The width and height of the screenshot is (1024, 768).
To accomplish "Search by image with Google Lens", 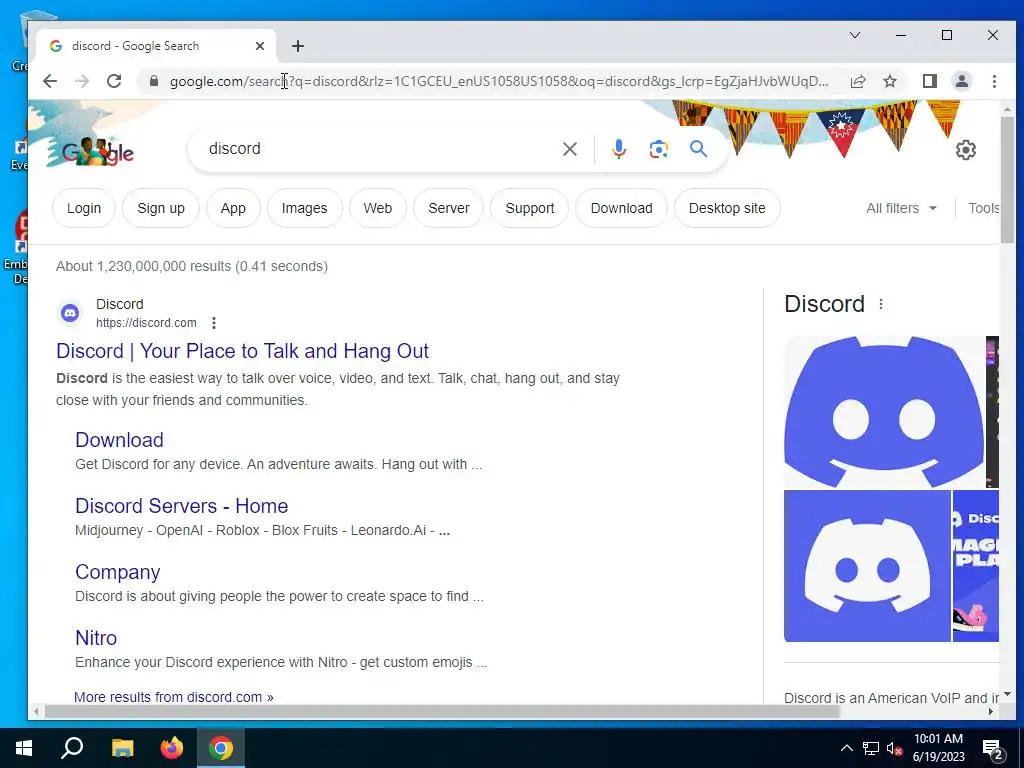I will [x=658, y=149].
